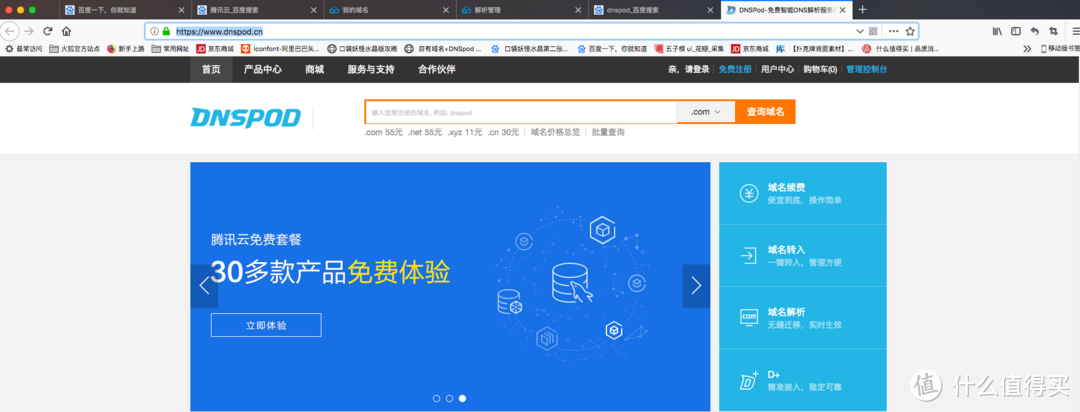1080x412 pixels.
Task: Switch to the dnspod_百度搜索 tab
Action: click(x=656, y=10)
